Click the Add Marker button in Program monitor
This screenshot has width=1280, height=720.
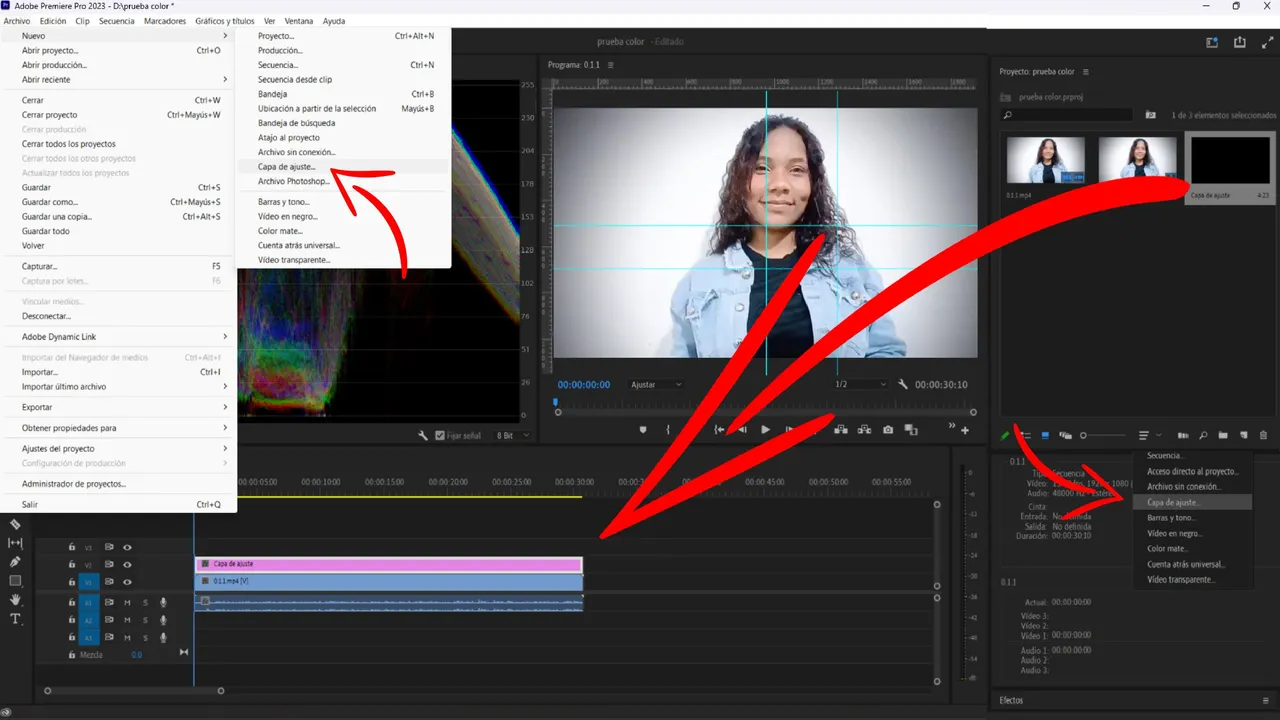pyautogui.click(x=643, y=430)
